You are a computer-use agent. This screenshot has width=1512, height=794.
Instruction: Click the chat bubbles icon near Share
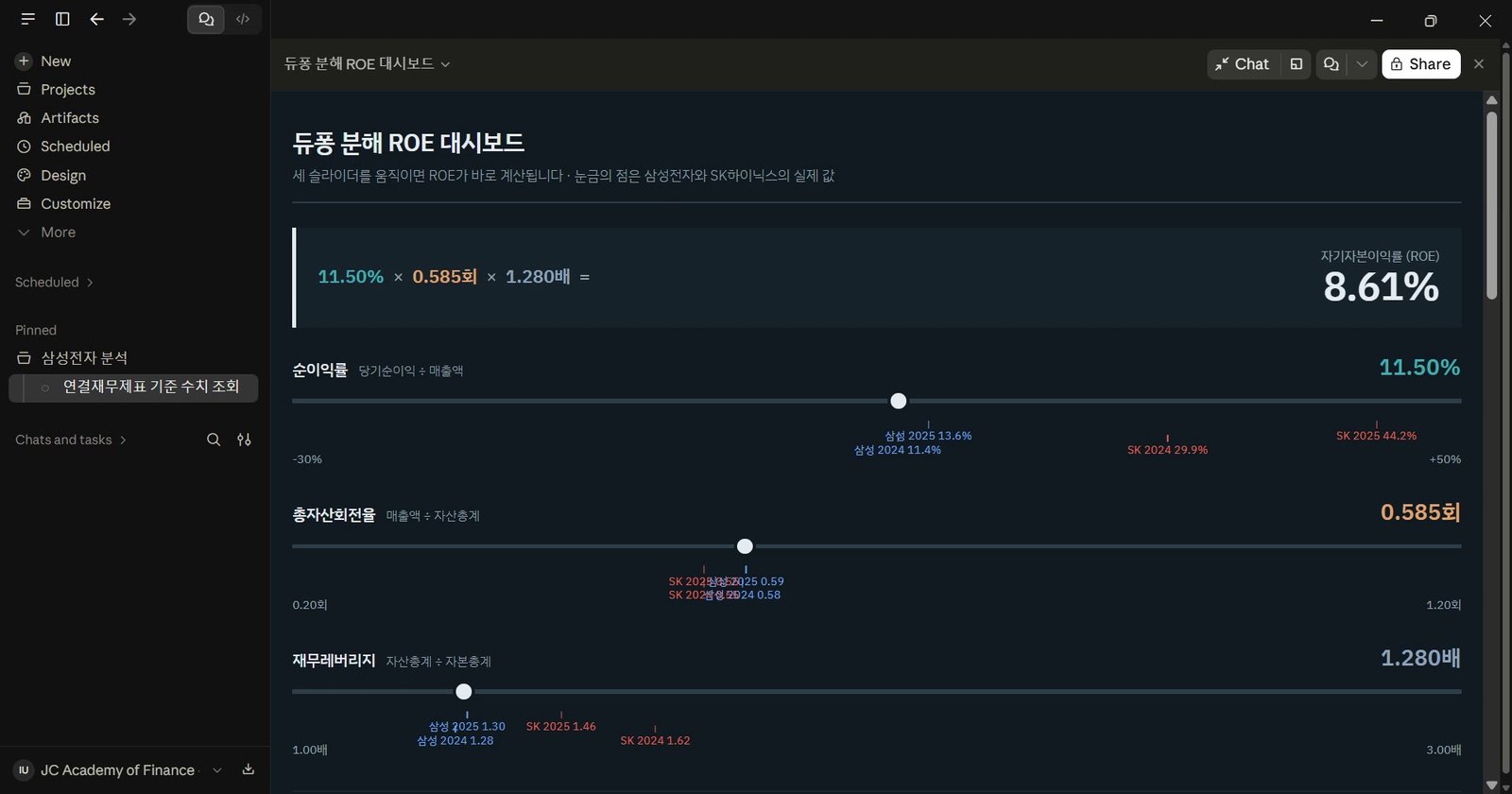click(1332, 64)
